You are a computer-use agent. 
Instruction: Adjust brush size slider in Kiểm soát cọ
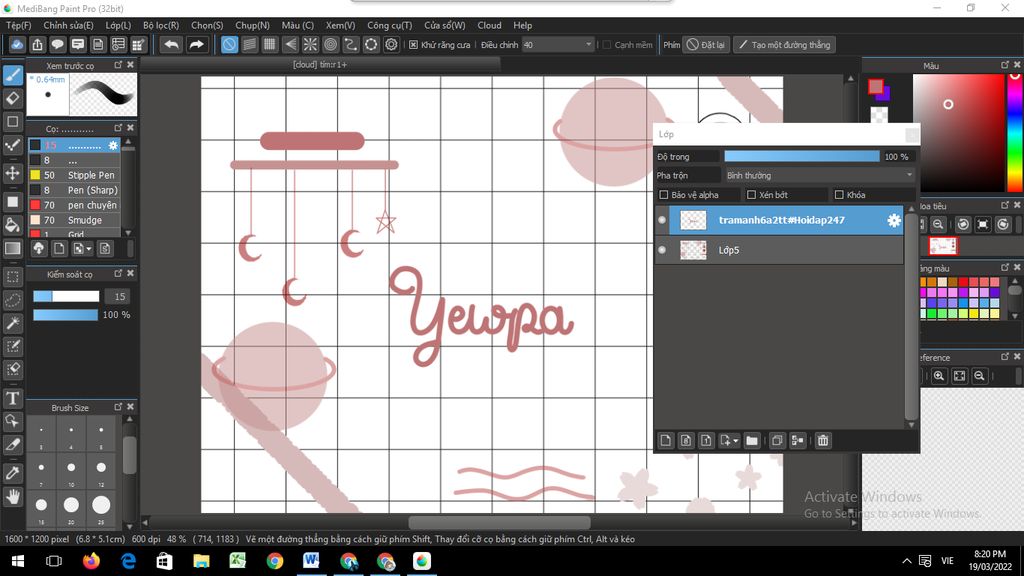click(x=66, y=296)
